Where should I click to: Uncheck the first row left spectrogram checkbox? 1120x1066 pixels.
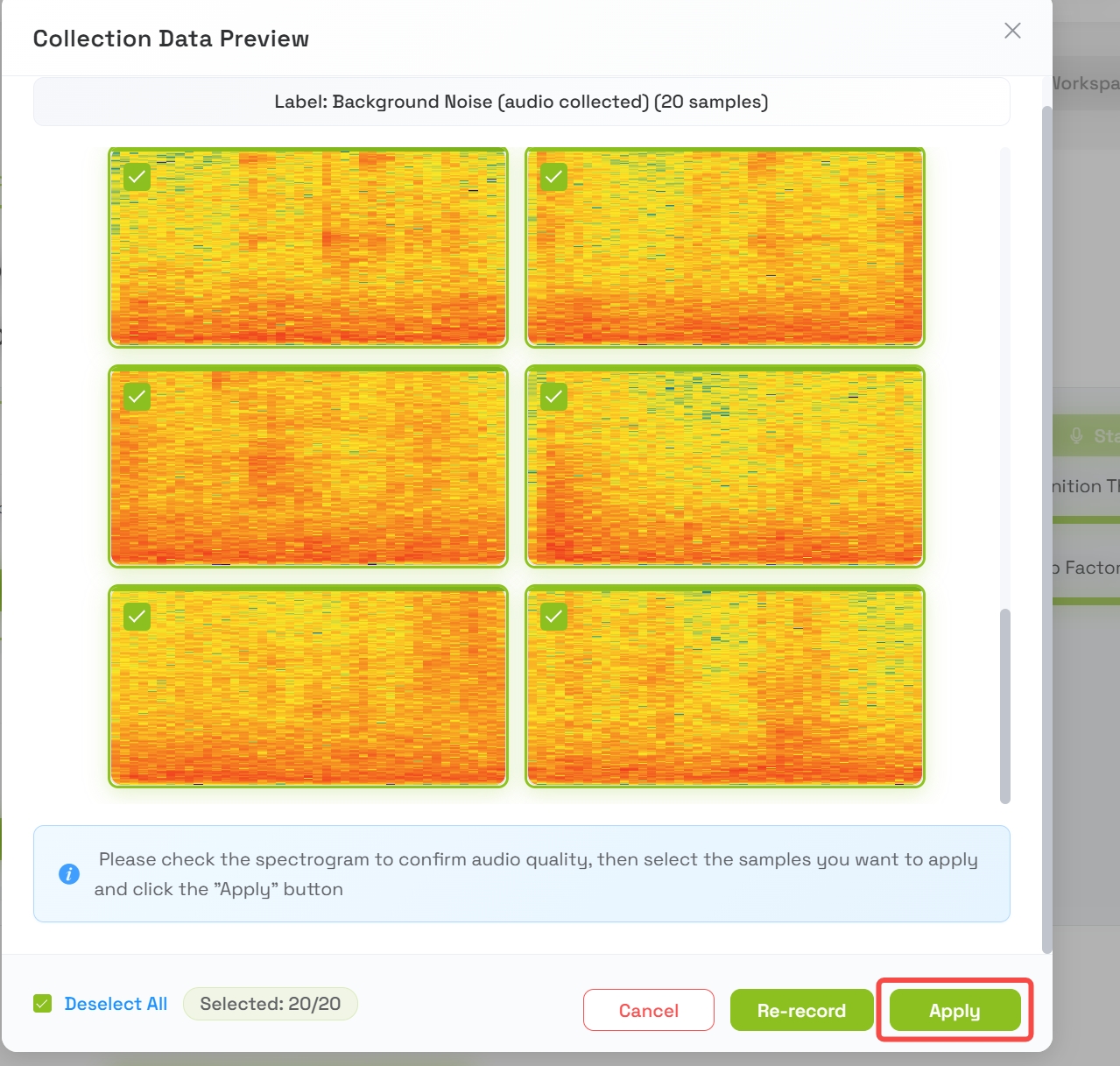(x=137, y=177)
